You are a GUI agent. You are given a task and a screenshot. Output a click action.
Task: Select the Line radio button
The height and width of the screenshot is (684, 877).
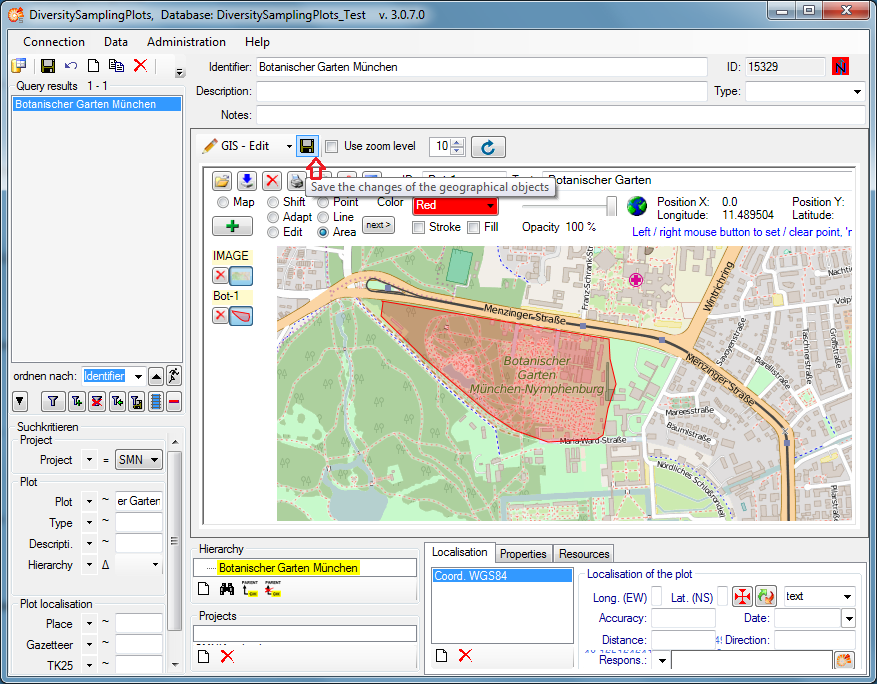tap(324, 217)
